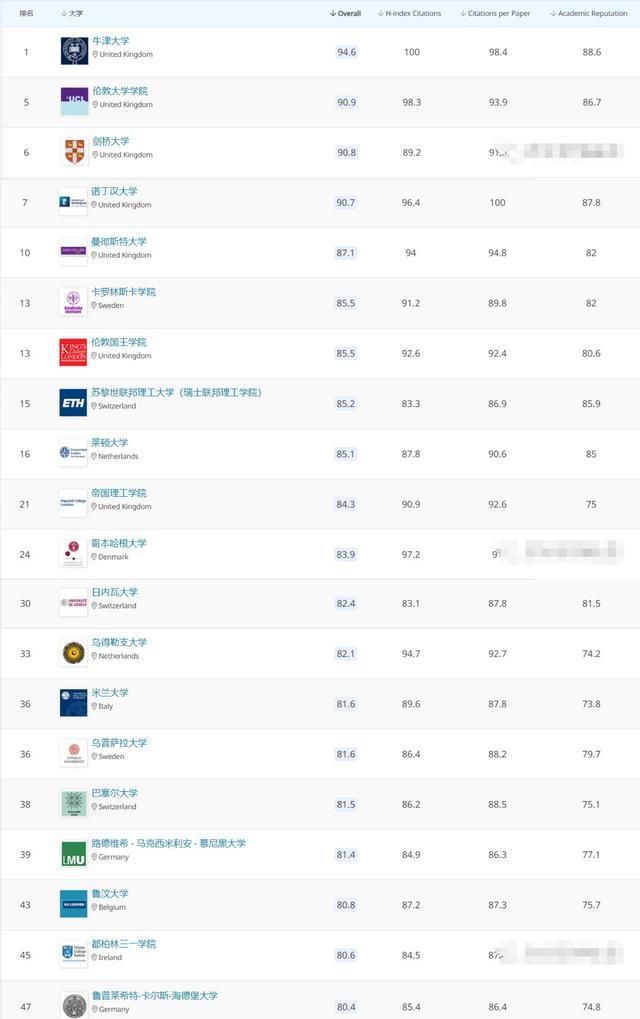Click Trinity College Dublin logo thumbnail

coord(73,954)
